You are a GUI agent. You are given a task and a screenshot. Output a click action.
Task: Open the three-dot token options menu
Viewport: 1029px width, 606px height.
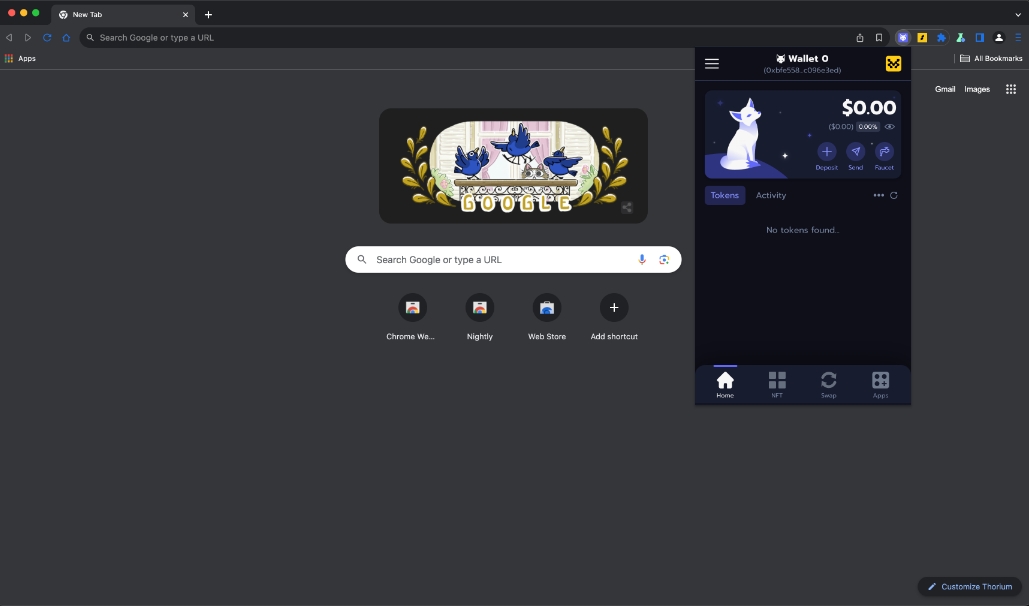[x=878, y=195]
